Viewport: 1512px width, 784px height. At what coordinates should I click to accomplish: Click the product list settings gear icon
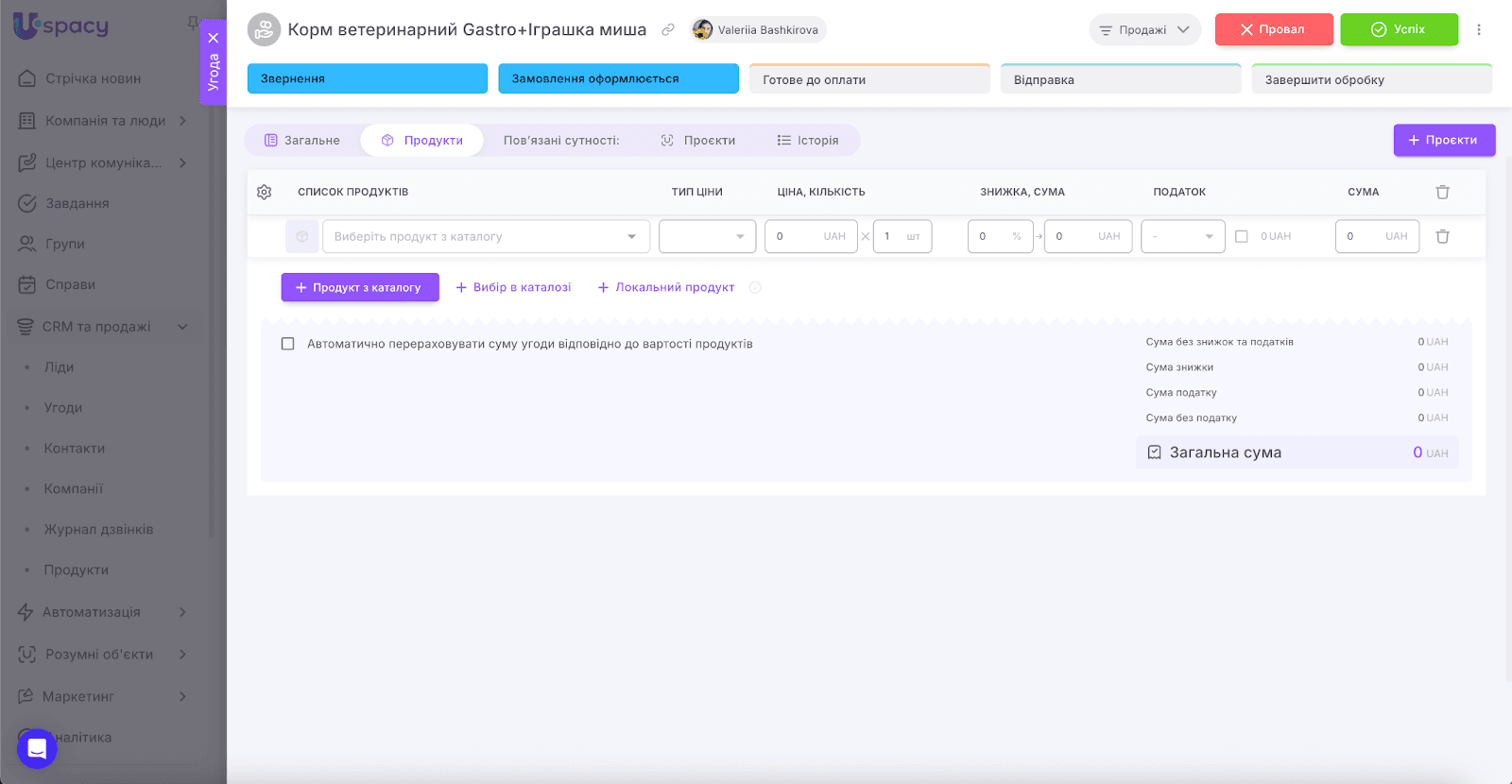pyautogui.click(x=264, y=192)
